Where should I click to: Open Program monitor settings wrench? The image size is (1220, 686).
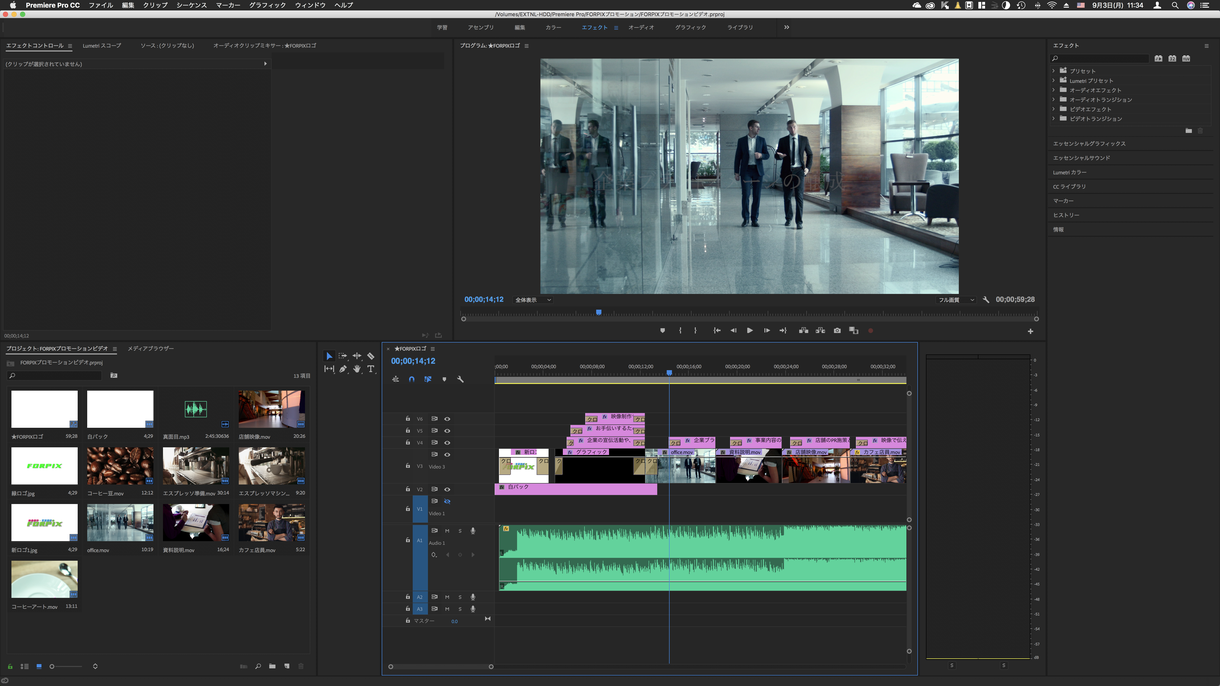tap(986, 300)
